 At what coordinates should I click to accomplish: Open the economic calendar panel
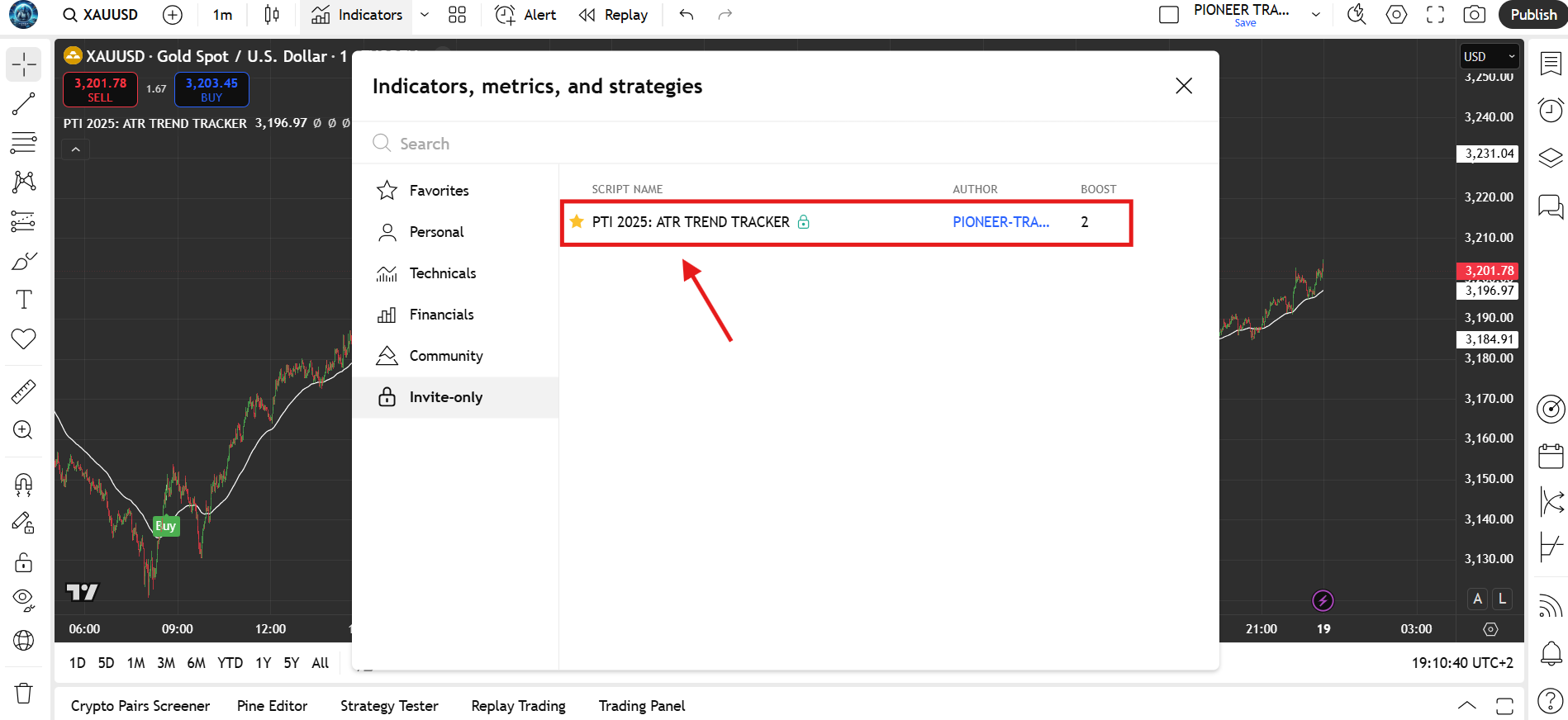point(1551,456)
